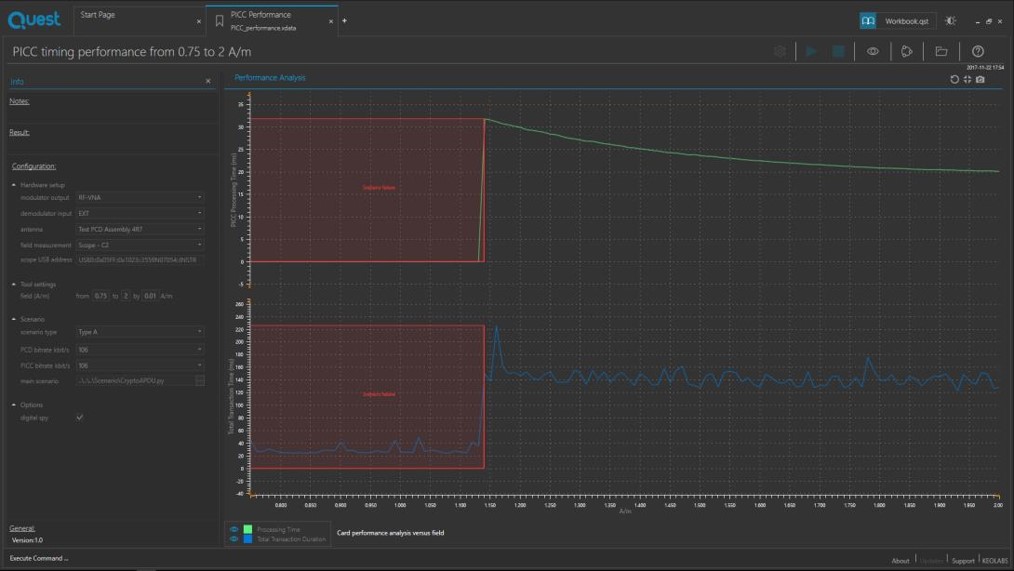Switch to the Start Page tab

[98, 15]
